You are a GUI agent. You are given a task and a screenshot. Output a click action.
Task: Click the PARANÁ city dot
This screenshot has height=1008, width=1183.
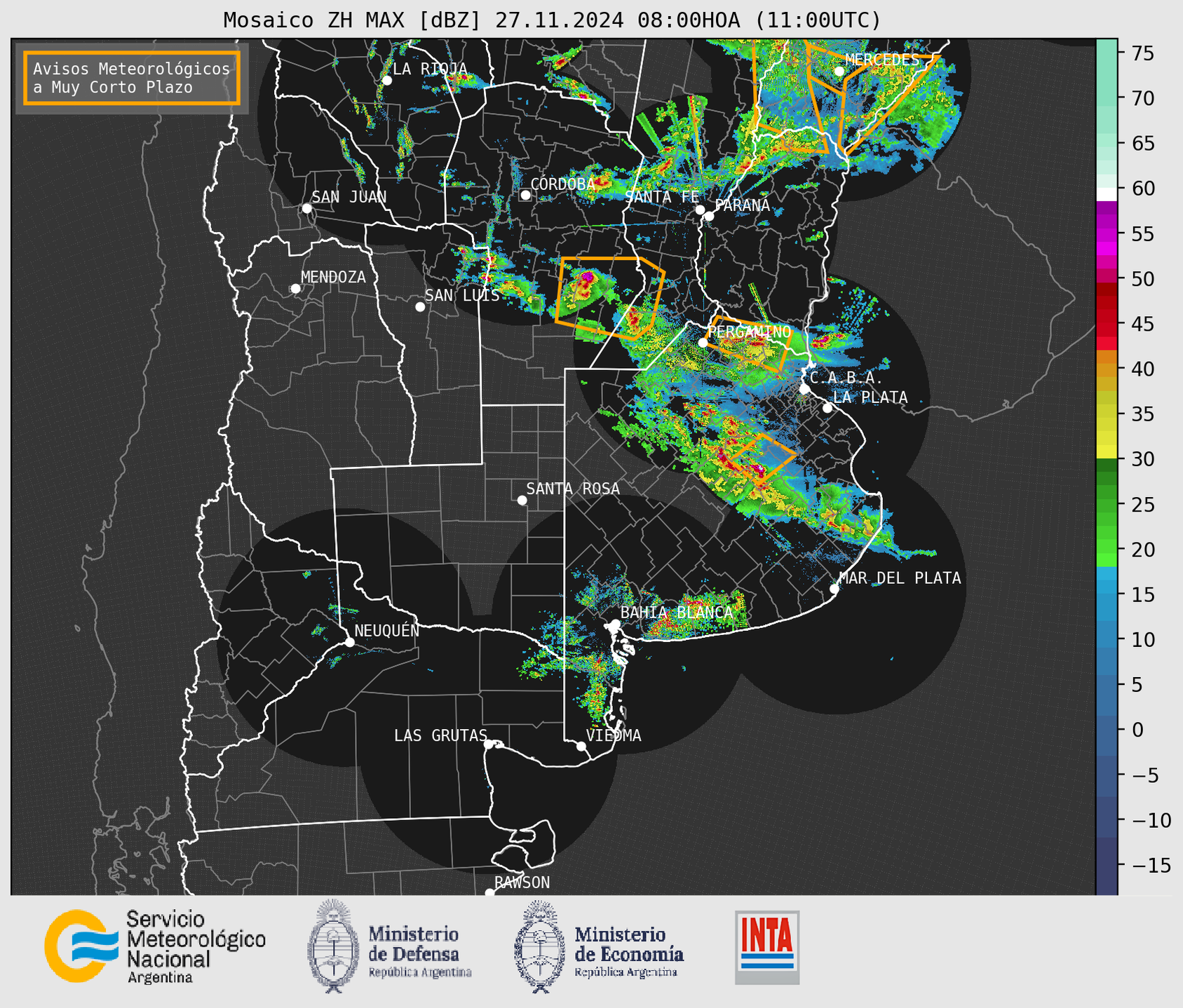(x=709, y=216)
